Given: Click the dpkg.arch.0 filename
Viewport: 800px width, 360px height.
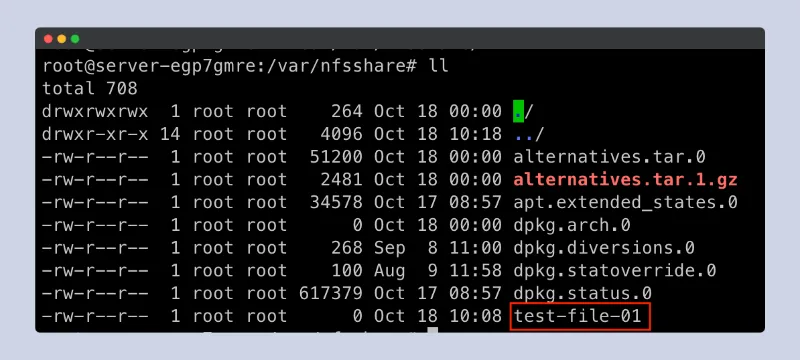Looking at the screenshot, I should click(572, 225).
